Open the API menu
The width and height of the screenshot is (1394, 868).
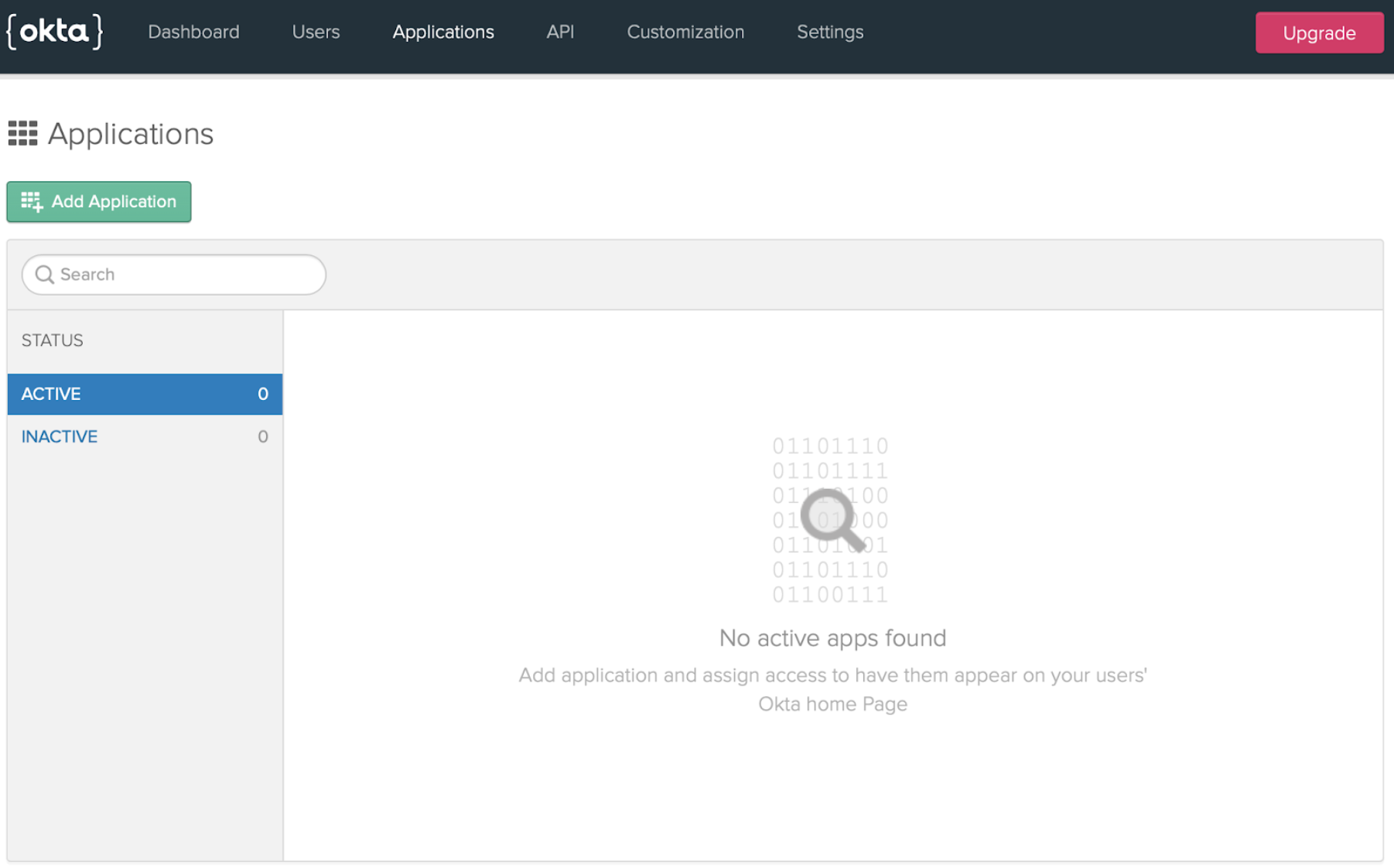tap(560, 32)
